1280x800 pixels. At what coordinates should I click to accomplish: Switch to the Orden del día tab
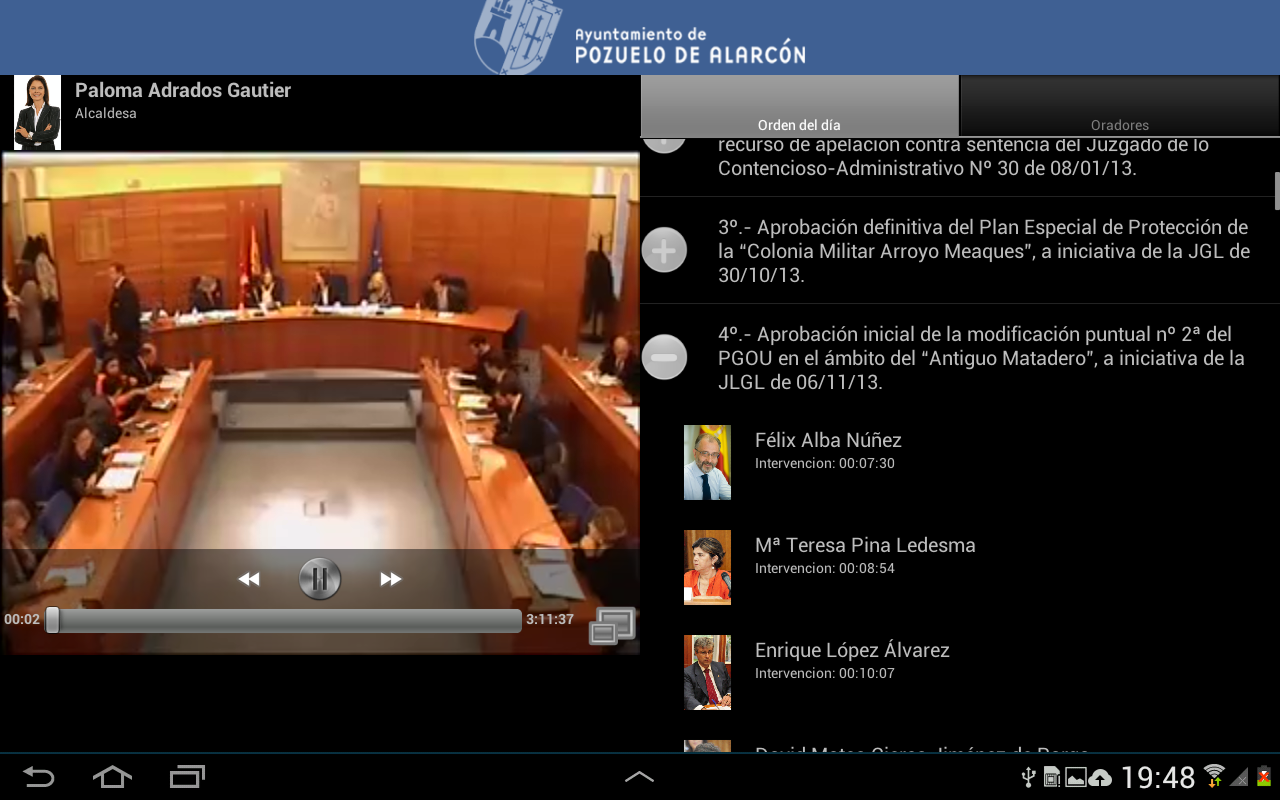click(799, 106)
